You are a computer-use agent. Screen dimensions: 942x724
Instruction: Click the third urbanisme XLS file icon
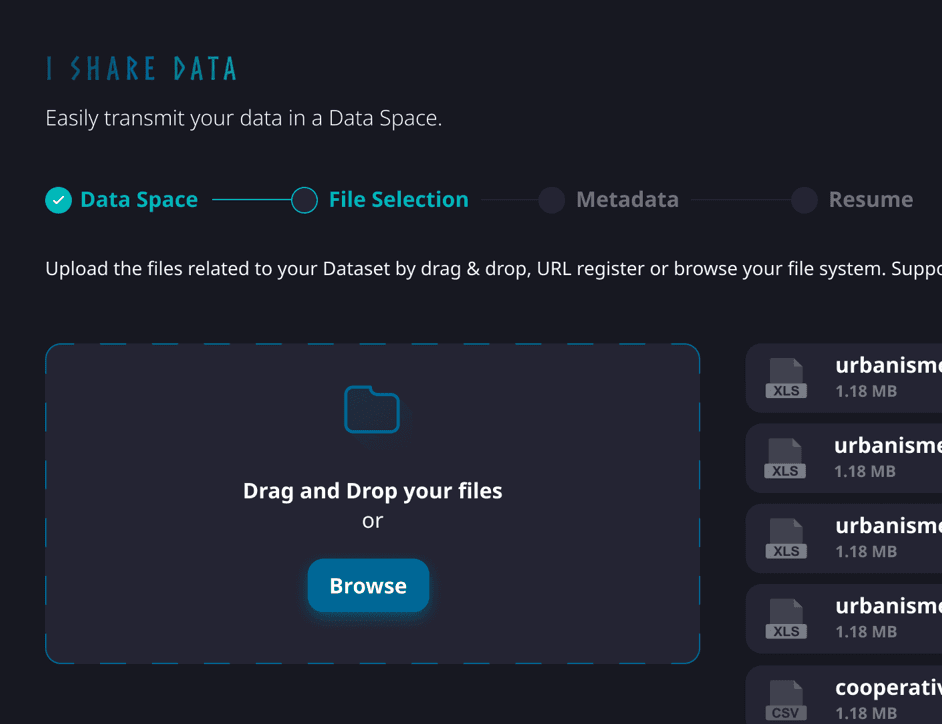[x=786, y=538]
